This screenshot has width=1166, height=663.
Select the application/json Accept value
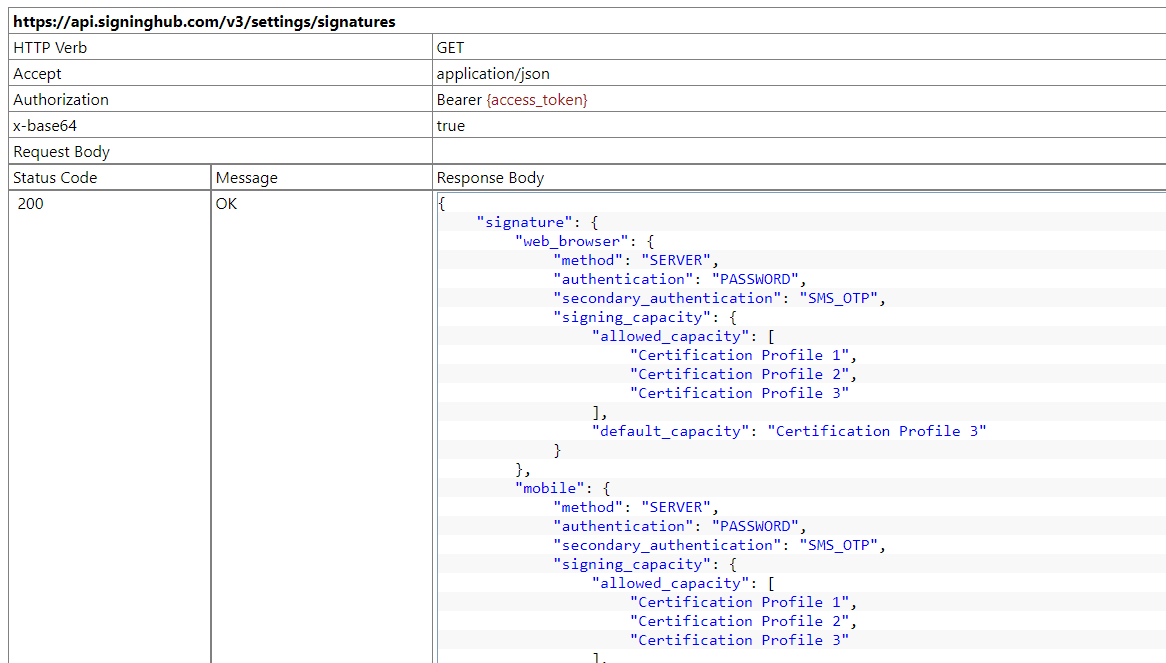[x=493, y=74]
